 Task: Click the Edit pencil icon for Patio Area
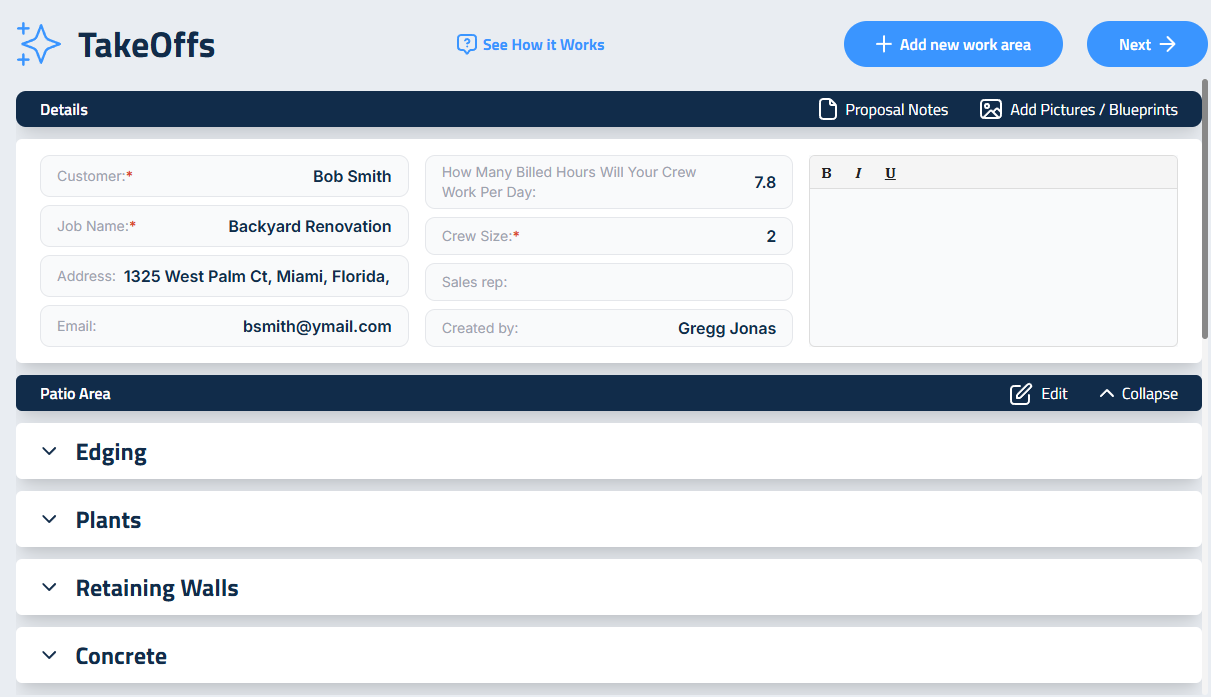pos(1020,394)
